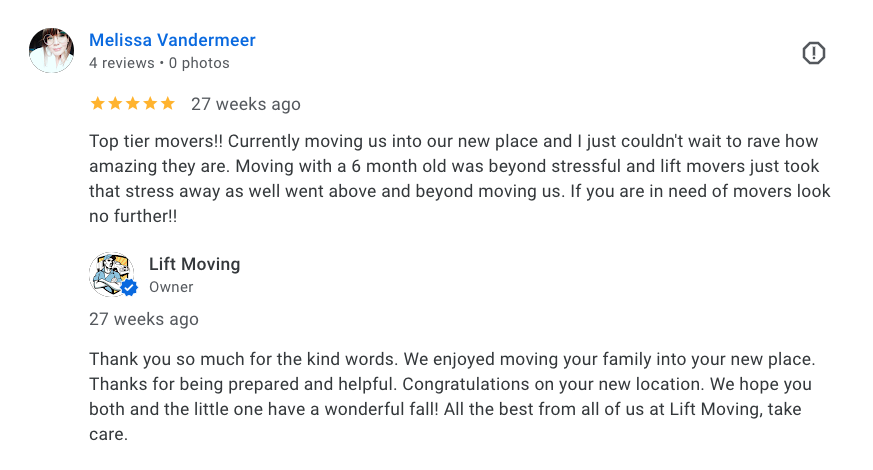Image resolution: width=873 pixels, height=470 pixels.
Task: Click the report review flag icon
Action: 813,53
